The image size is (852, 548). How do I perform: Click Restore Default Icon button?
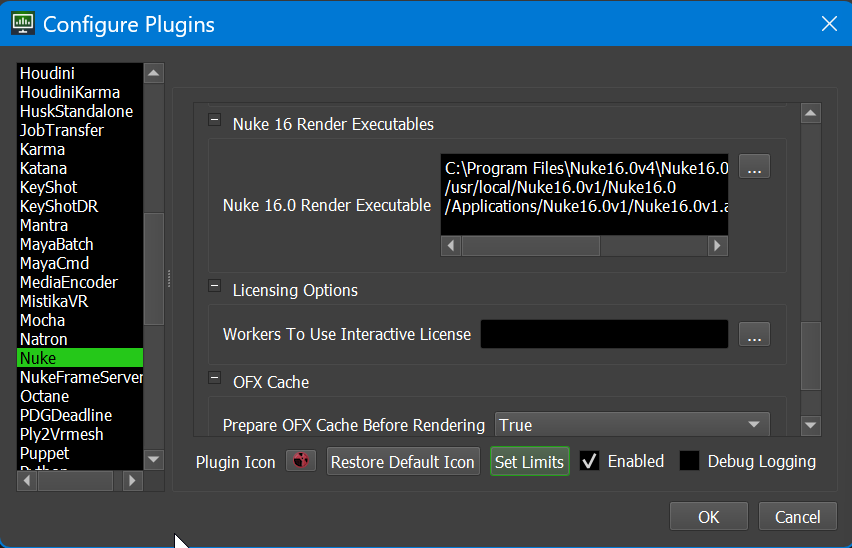403,461
